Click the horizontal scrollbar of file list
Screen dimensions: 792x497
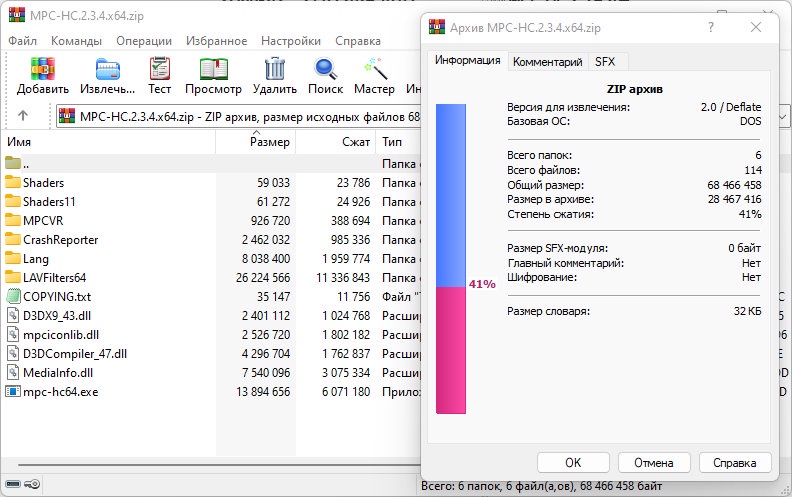tap(219, 465)
